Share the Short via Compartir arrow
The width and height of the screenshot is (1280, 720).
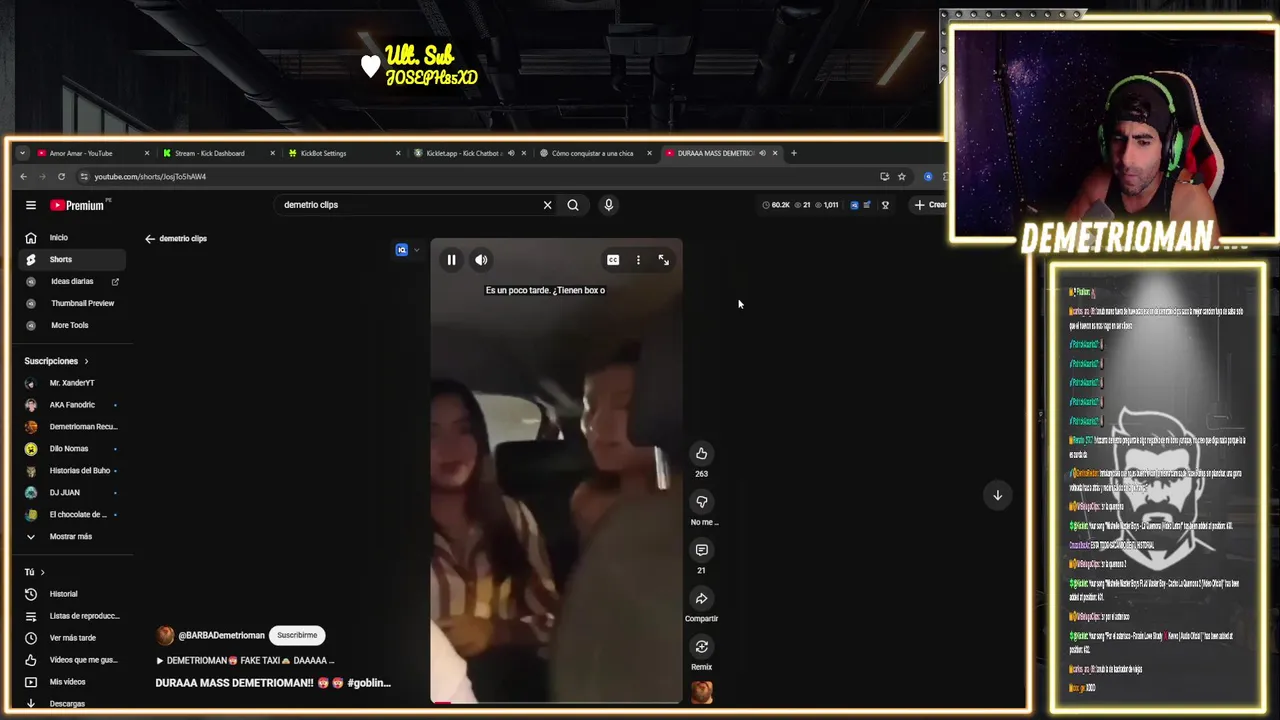701,598
